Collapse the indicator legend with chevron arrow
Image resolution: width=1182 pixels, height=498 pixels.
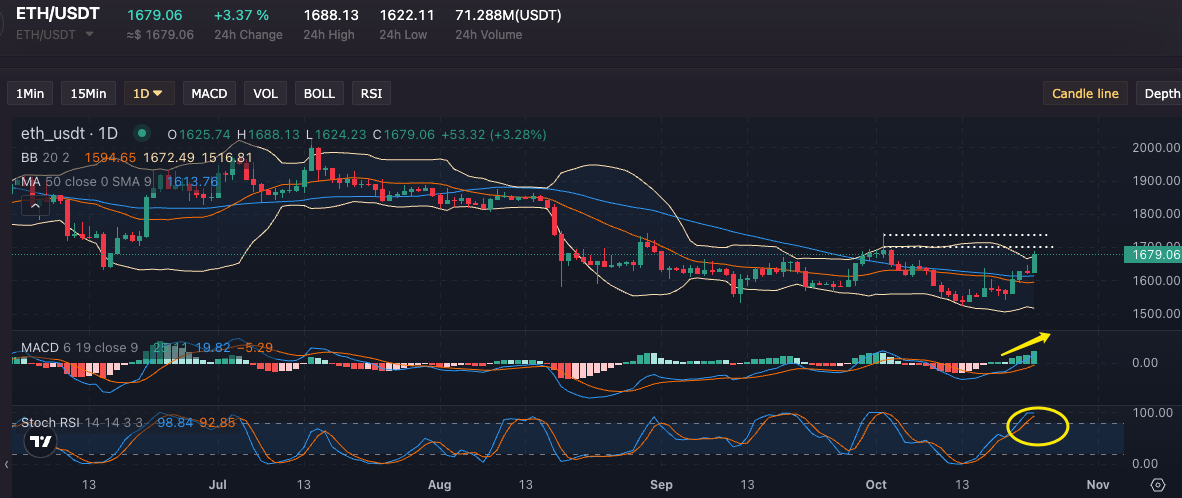(x=35, y=205)
